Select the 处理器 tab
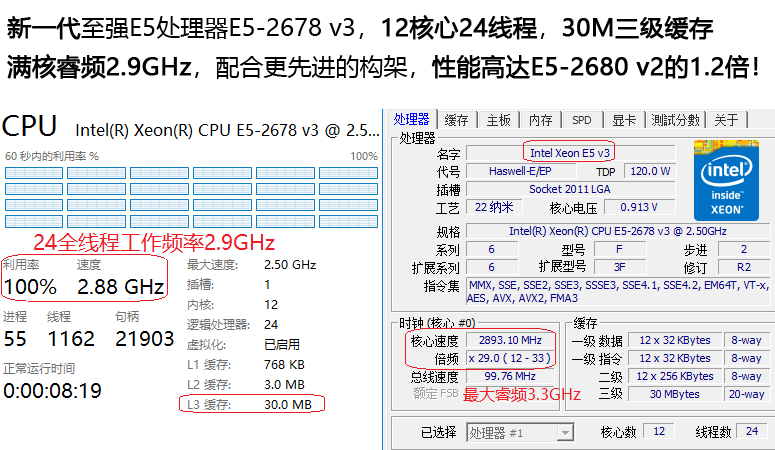Viewport: 775px width, 450px height. [x=411, y=119]
